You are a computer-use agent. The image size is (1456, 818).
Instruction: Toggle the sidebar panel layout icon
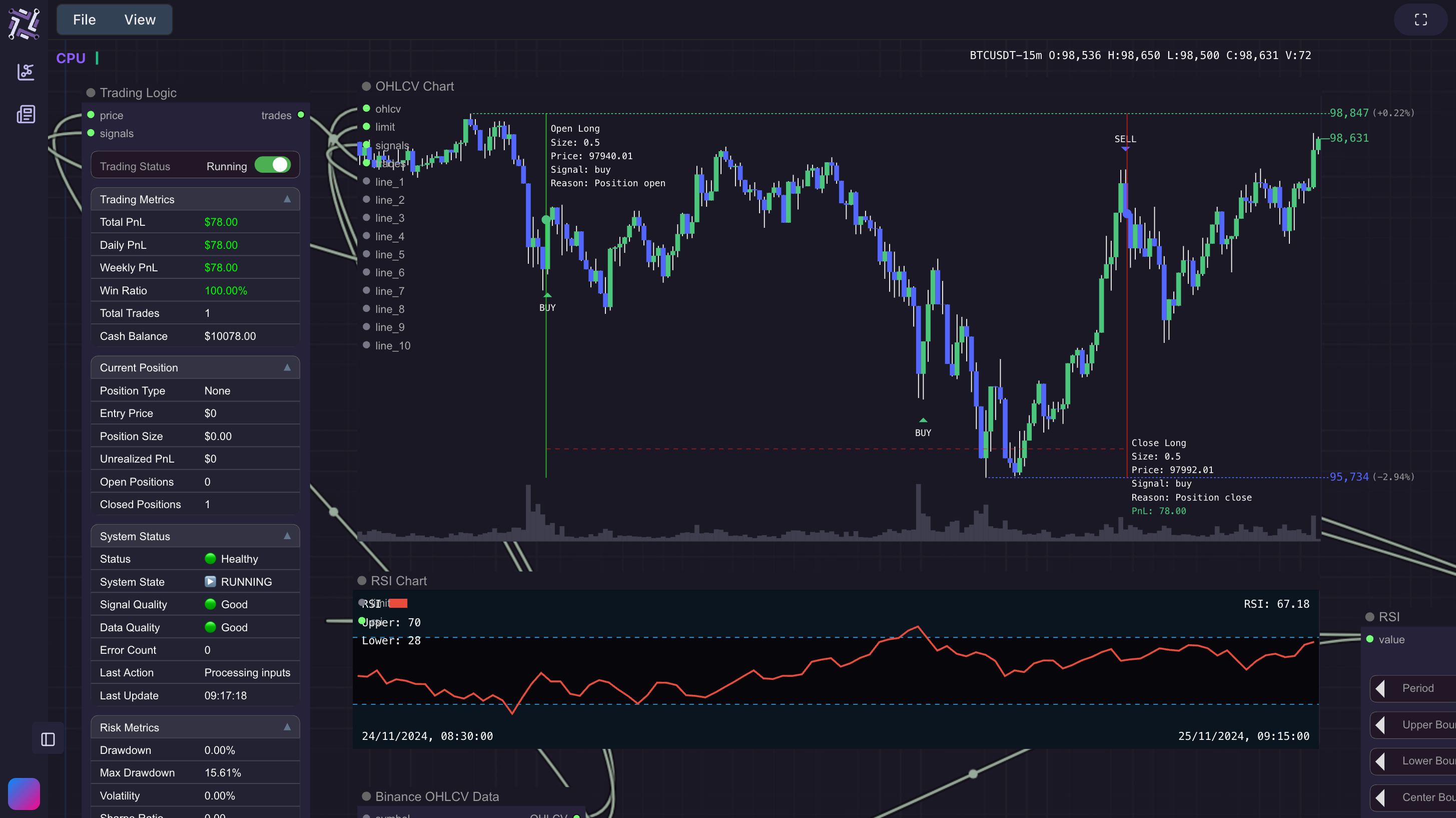(x=48, y=739)
